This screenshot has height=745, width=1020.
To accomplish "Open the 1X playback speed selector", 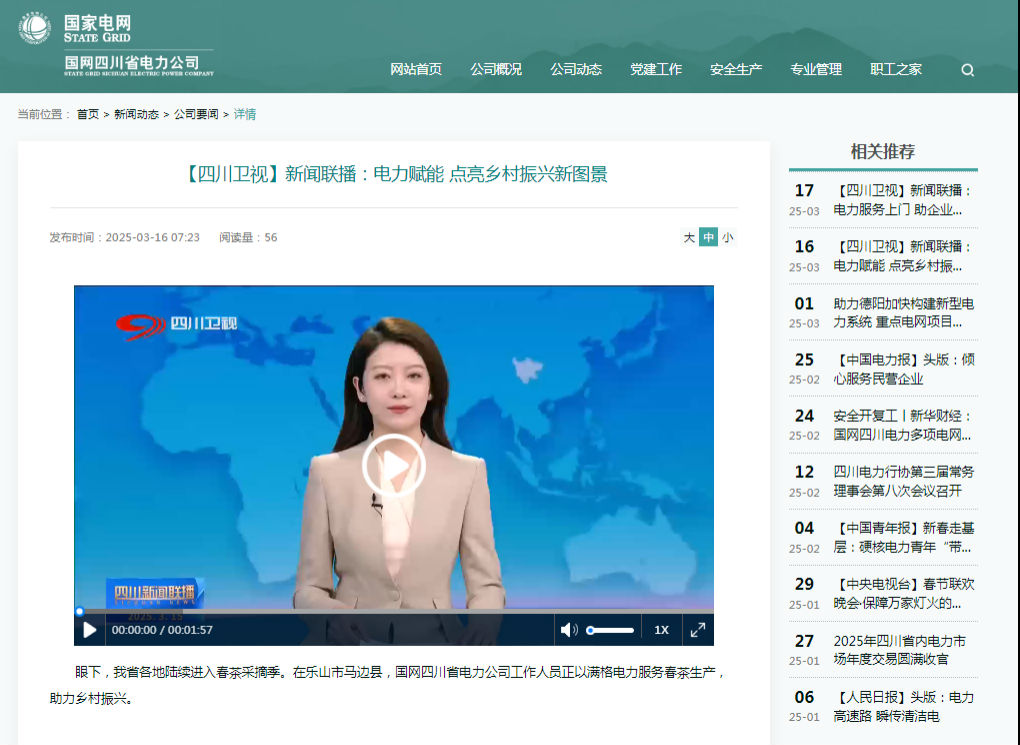I will pos(661,630).
